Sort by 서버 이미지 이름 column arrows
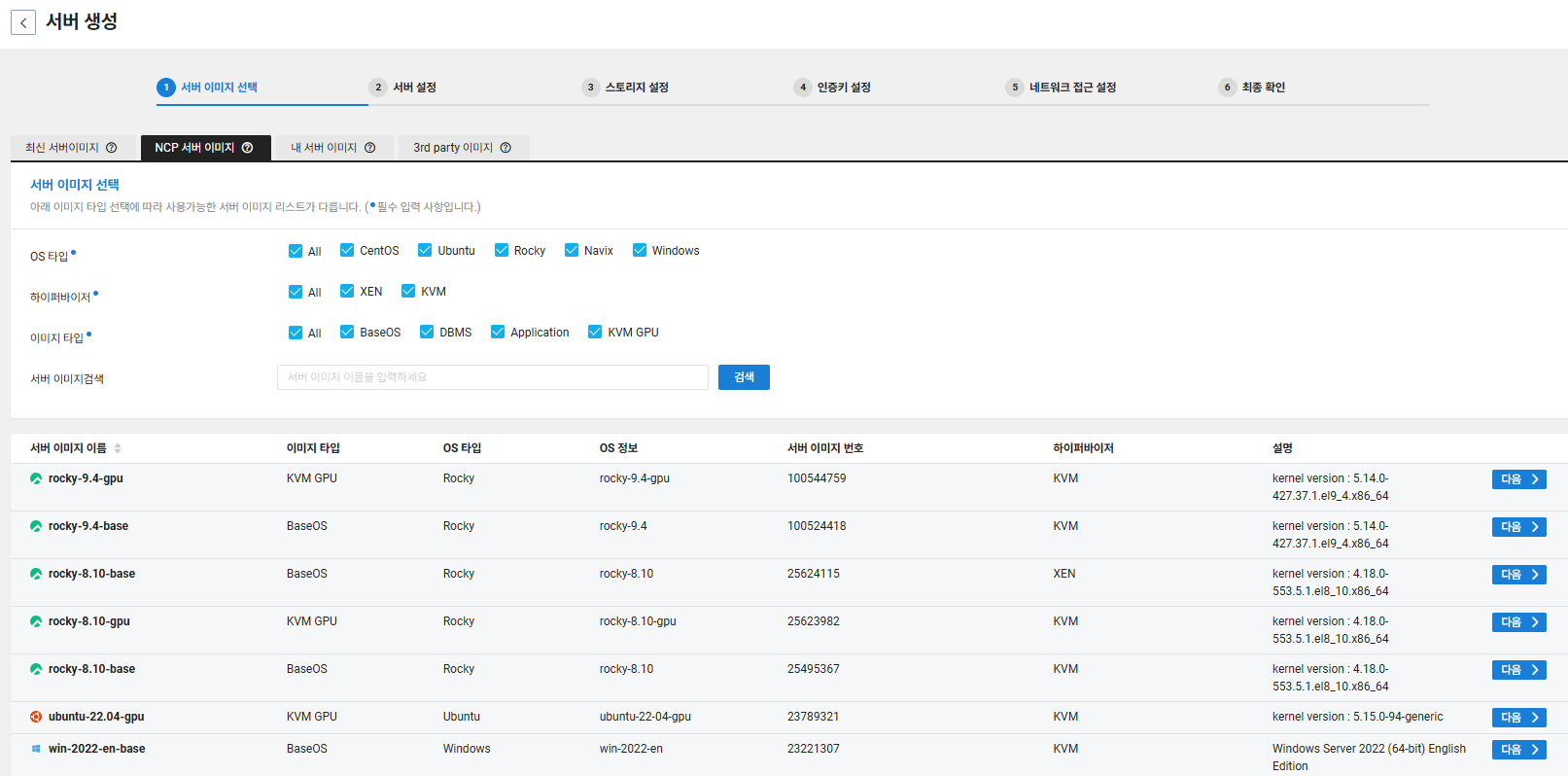The image size is (1568, 776). [x=118, y=448]
